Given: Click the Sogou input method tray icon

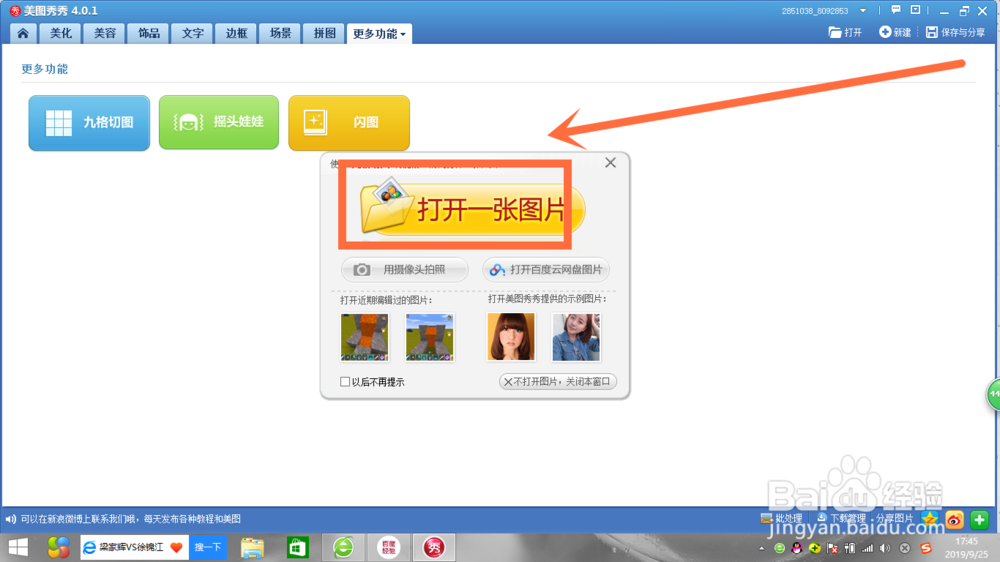Looking at the screenshot, I should [926, 548].
